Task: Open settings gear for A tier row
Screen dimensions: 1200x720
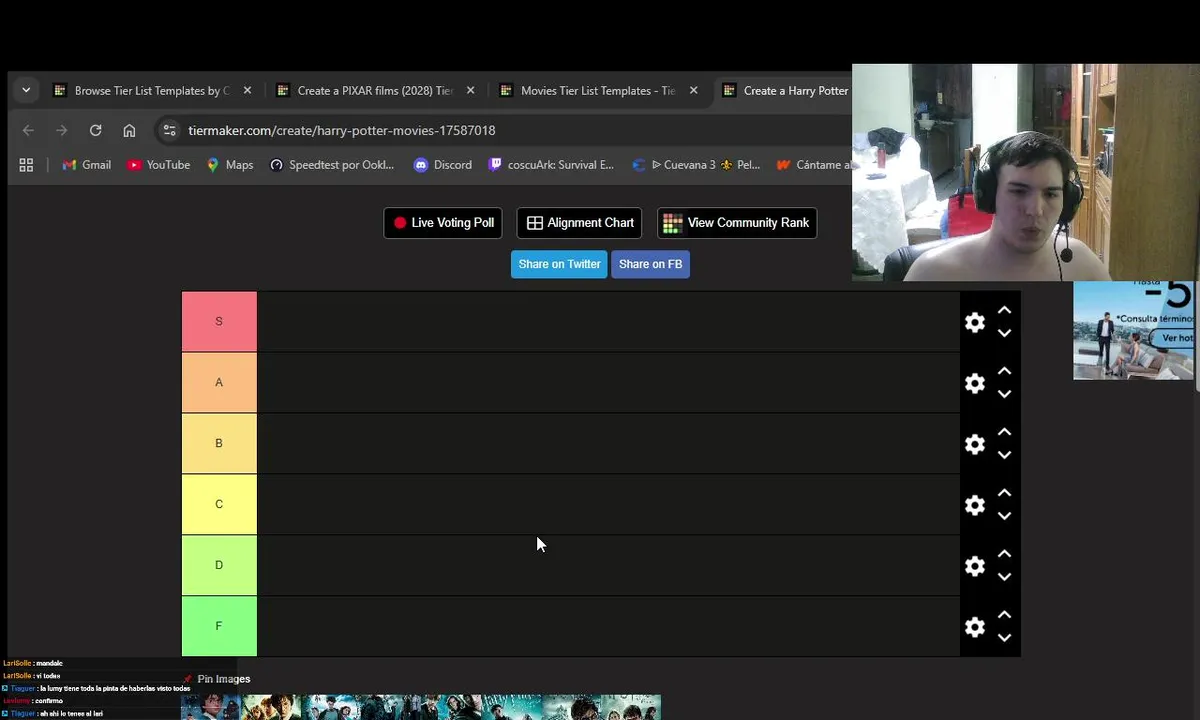Action: point(975,383)
